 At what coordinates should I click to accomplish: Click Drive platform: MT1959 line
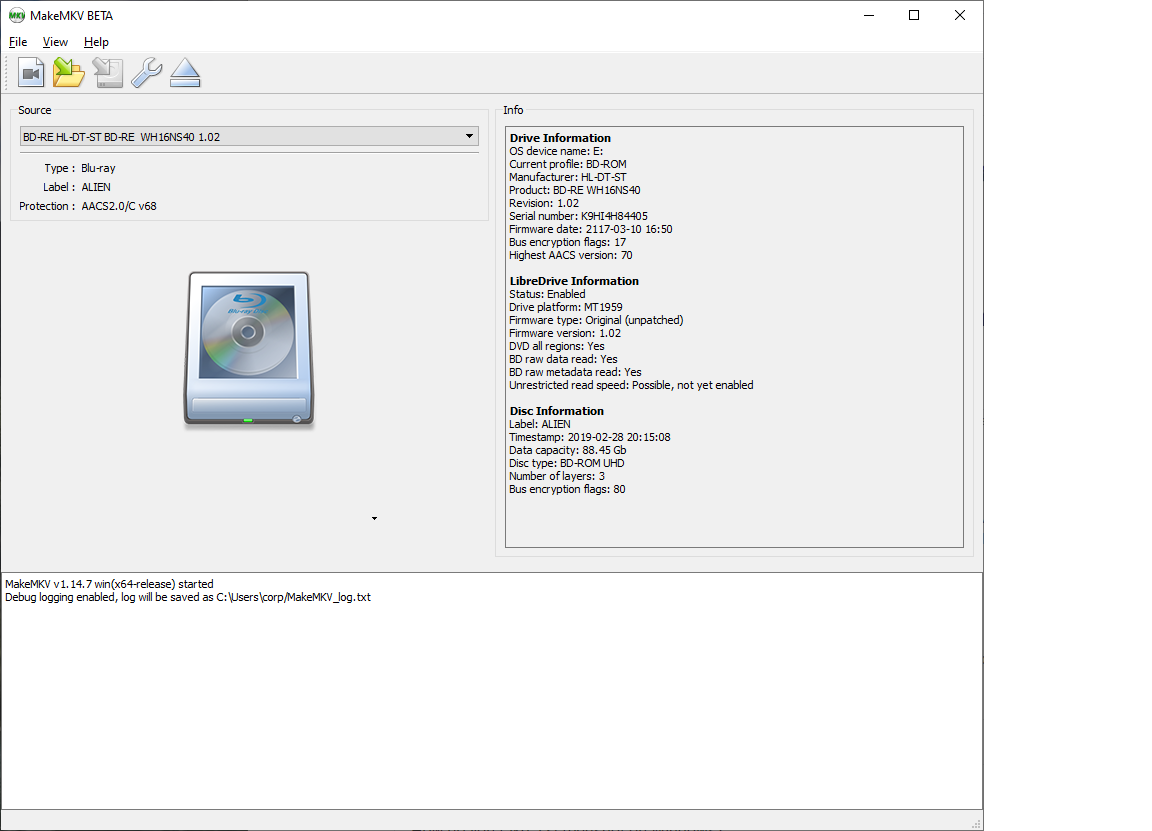click(566, 307)
